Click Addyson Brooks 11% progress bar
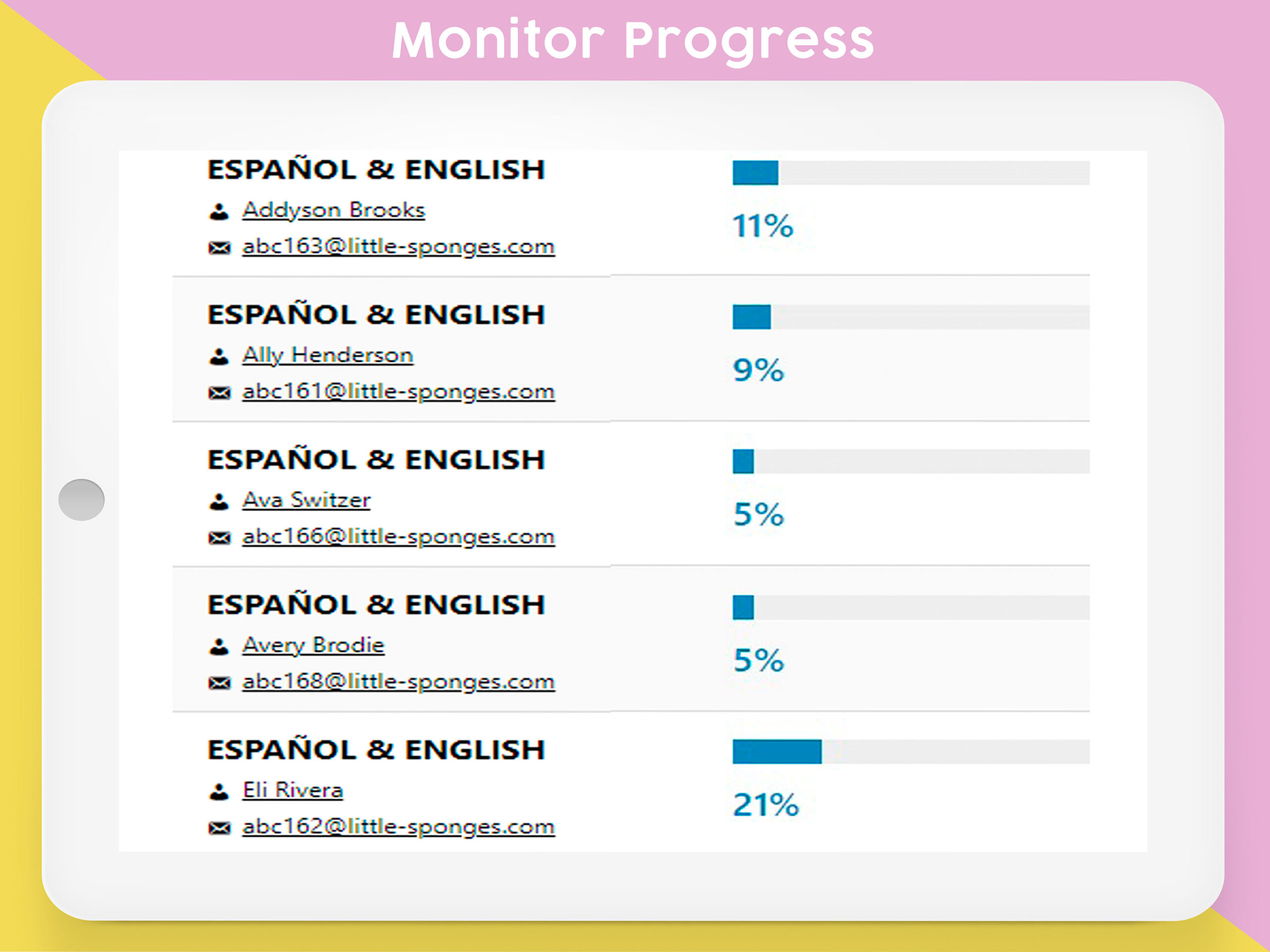 (911, 173)
